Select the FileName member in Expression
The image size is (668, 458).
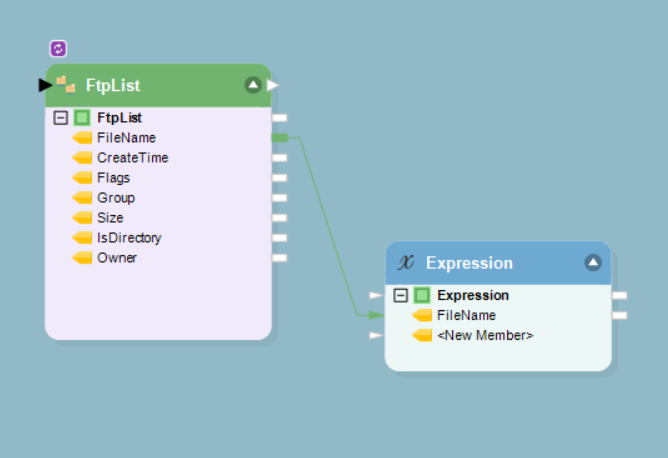tap(466, 315)
